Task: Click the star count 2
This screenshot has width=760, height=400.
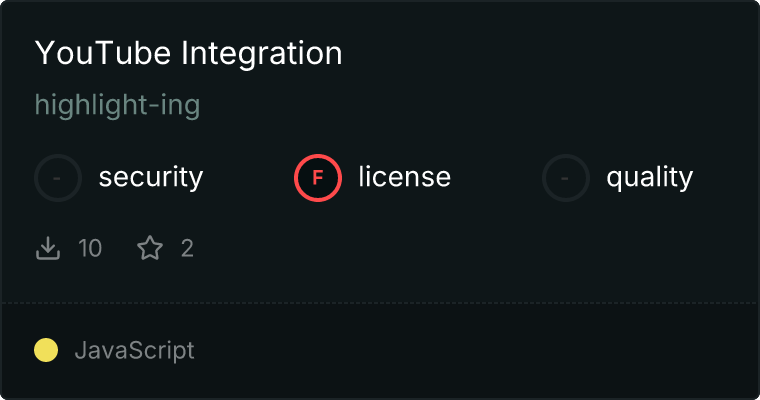Action: [x=187, y=248]
